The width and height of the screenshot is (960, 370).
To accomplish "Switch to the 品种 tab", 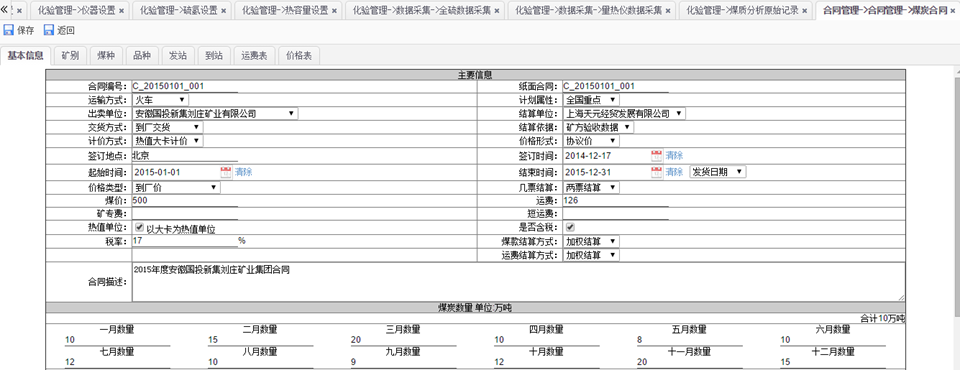I will point(142,56).
